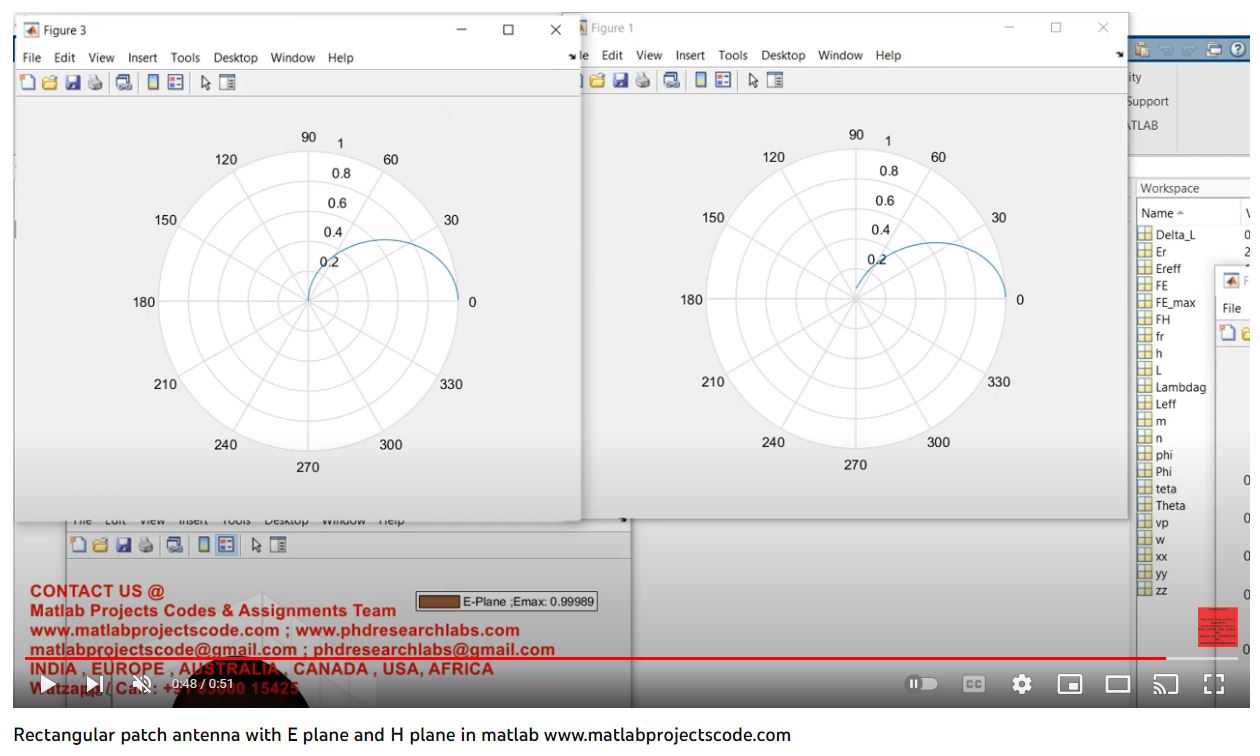The width and height of the screenshot is (1260, 756).
Task: Enter fullscreen video mode
Action: [x=1213, y=684]
